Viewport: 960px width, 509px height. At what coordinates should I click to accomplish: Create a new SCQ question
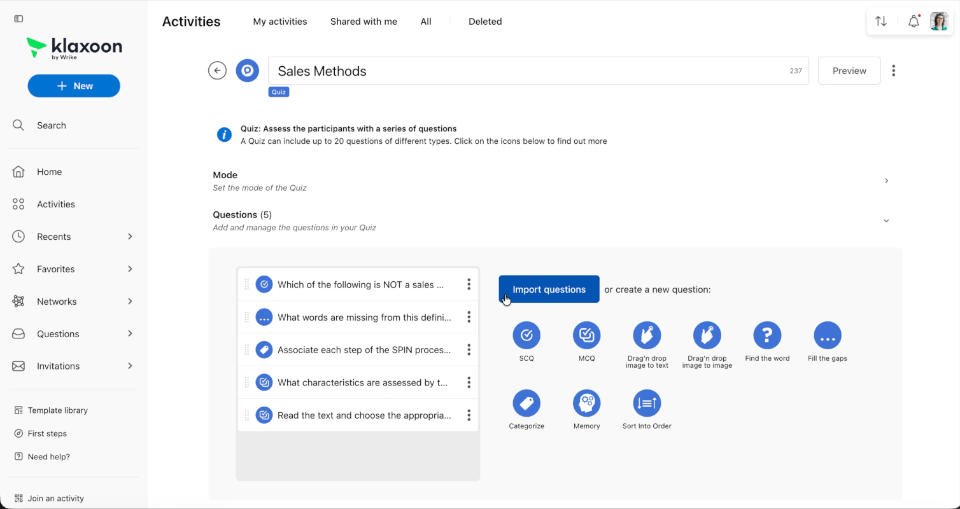(527, 336)
